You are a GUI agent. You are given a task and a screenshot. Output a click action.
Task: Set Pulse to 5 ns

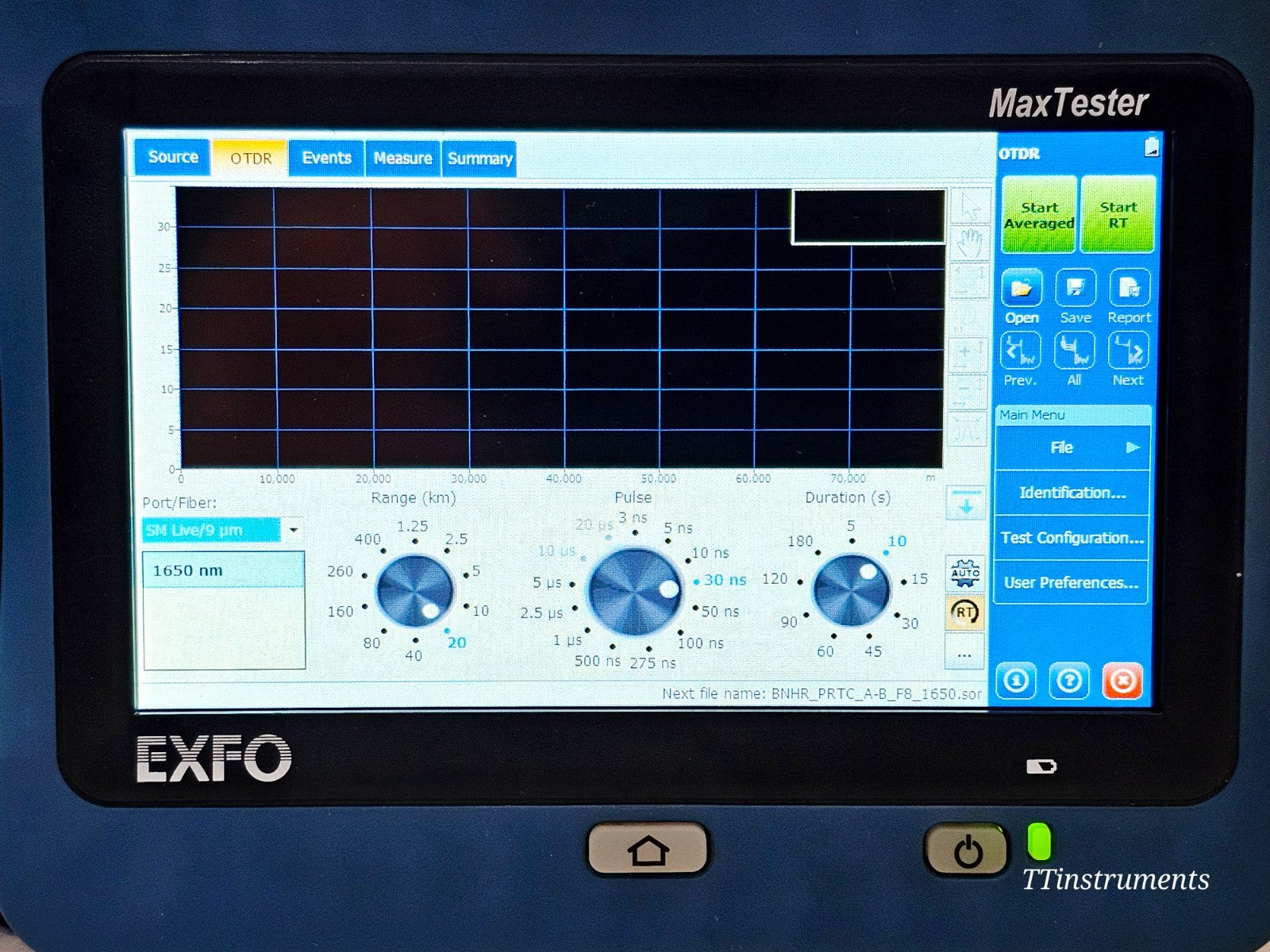click(x=679, y=528)
